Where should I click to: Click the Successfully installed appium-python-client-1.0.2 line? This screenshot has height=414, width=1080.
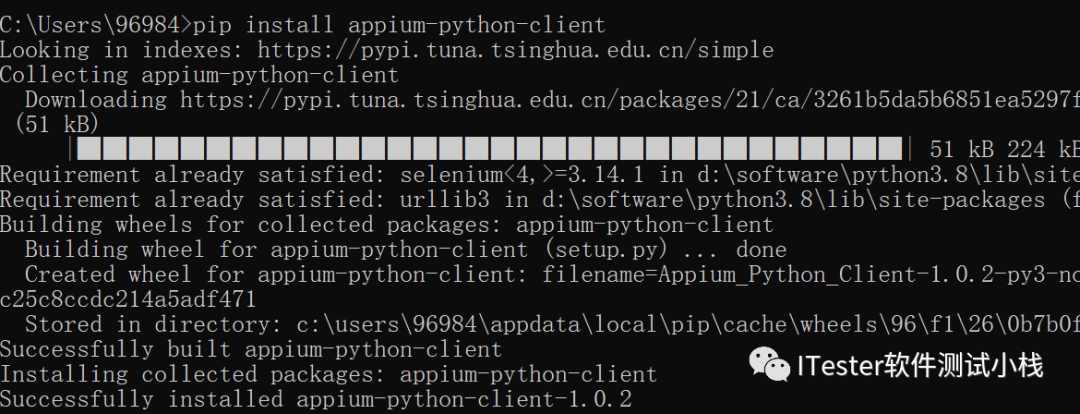click(x=316, y=400)
